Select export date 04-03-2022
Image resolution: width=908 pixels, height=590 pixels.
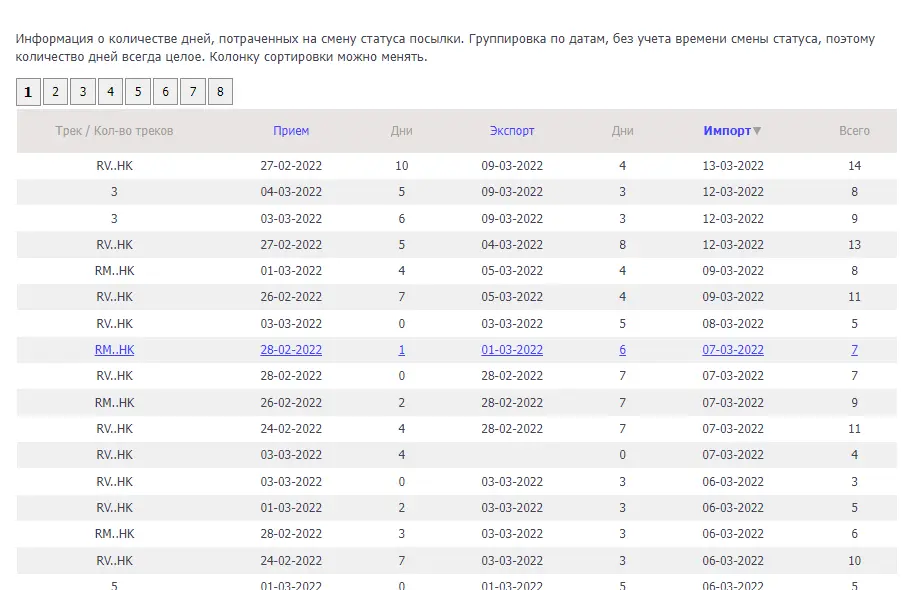(x=512, y=245)
